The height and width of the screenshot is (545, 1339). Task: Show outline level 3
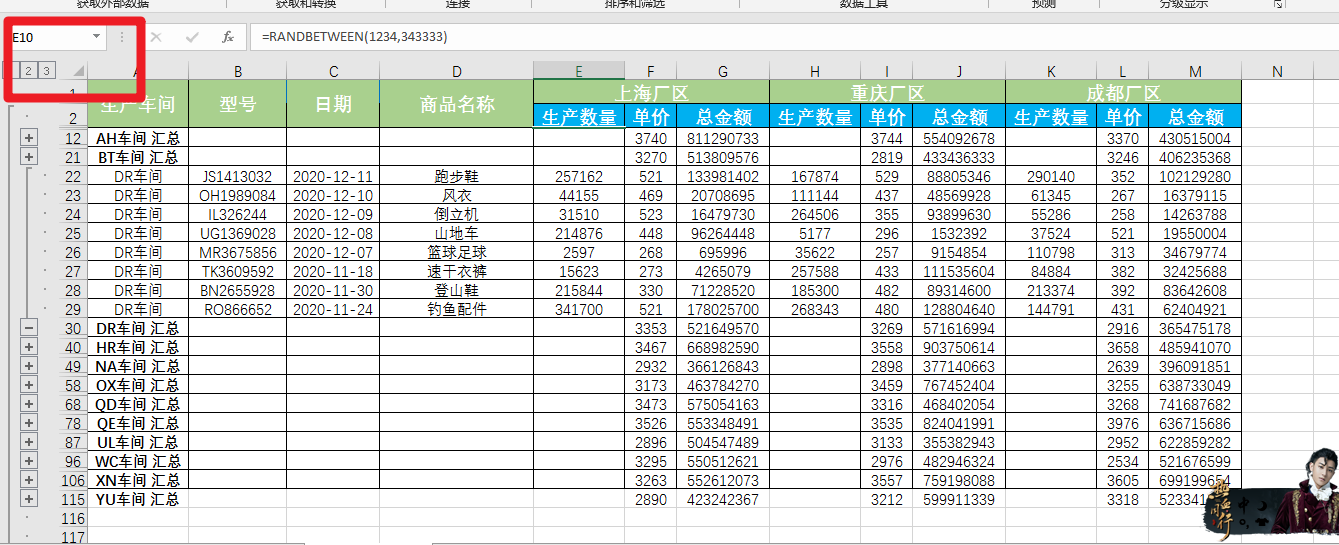pos(46,70)
